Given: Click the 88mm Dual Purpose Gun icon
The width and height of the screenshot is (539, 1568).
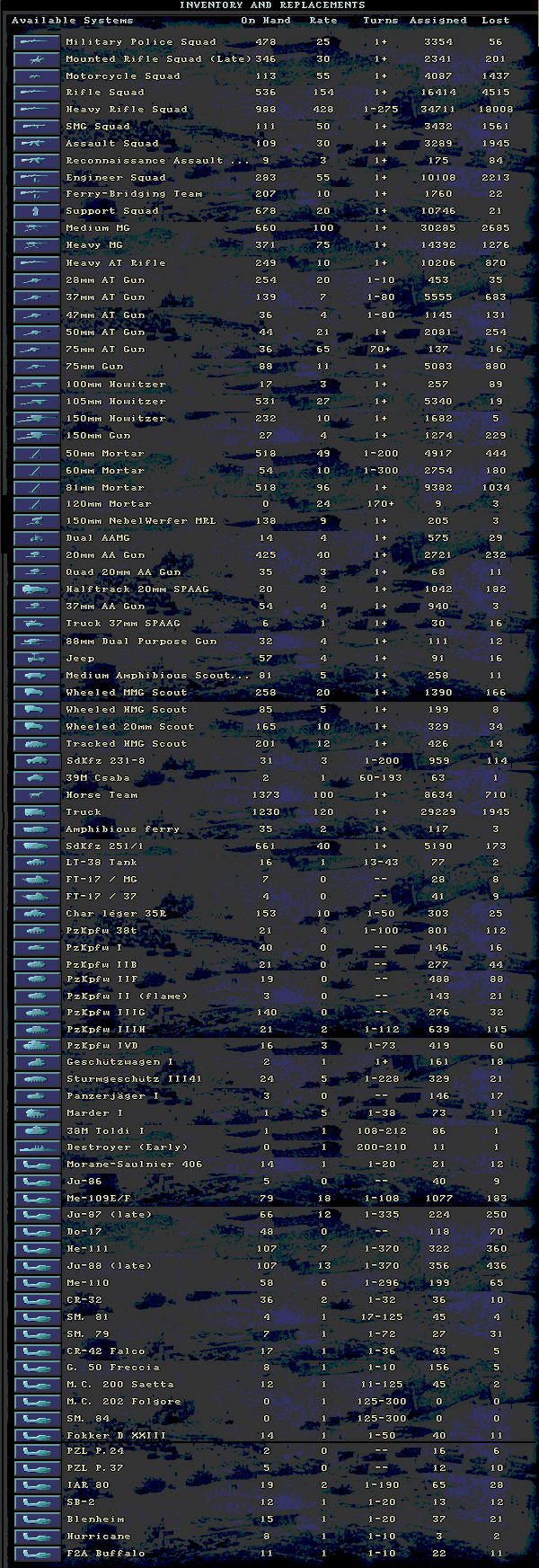Looking at the screenshot, I should tap(37, 641).
